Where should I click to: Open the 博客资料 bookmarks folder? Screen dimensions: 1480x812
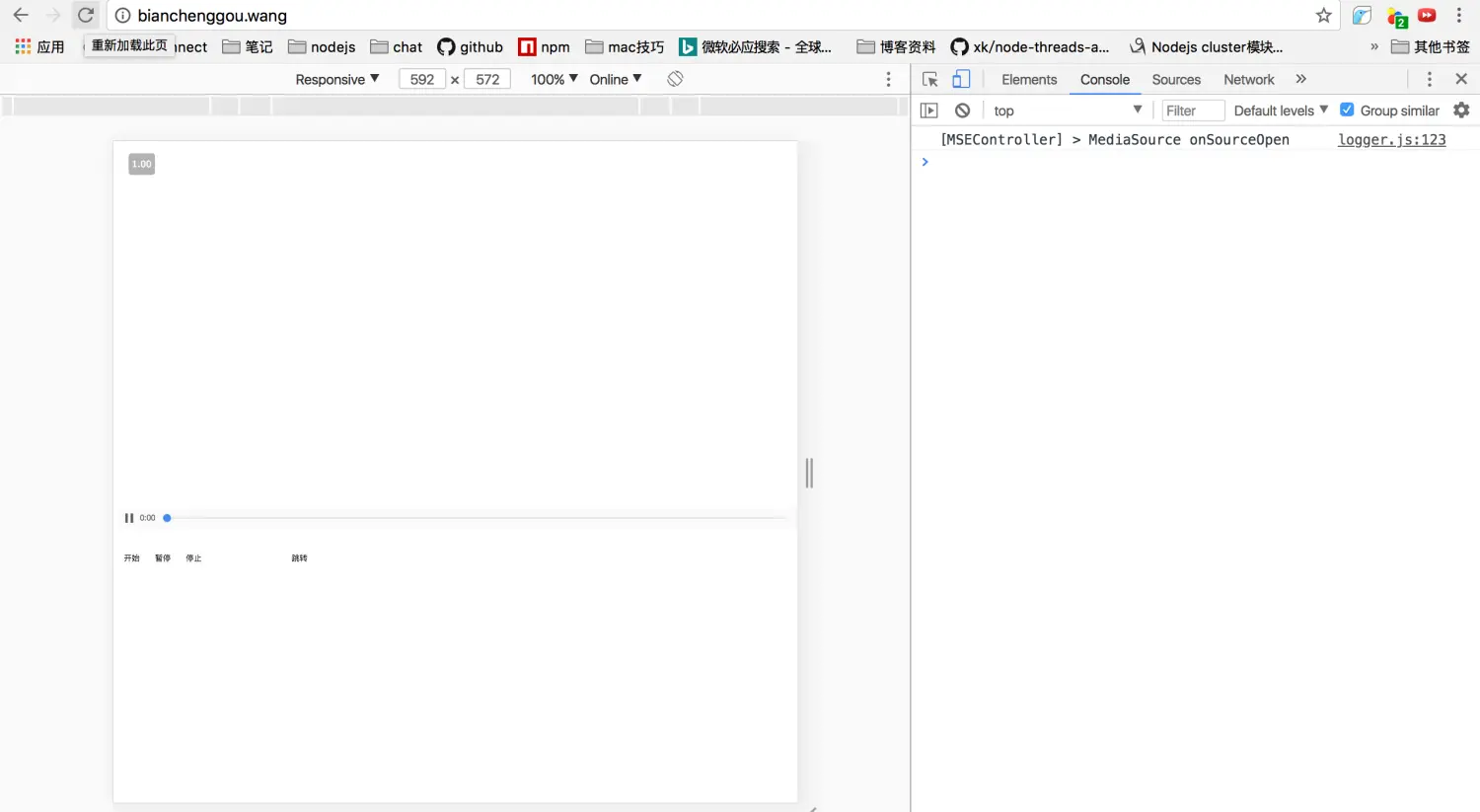[x=896, y=46]
